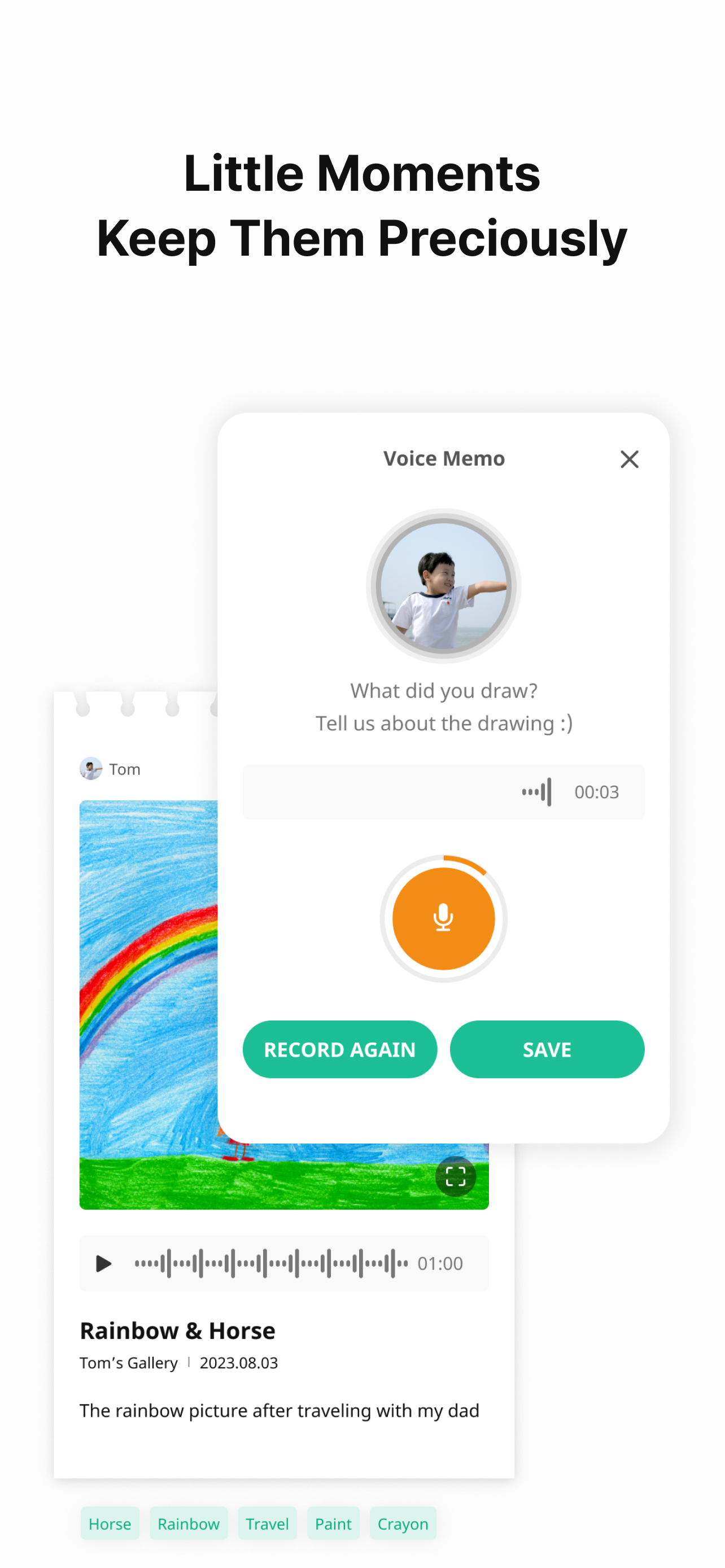Close the Voice Memo dialog
Screen dimensions: 725x1568
click(x=630, y=459)
